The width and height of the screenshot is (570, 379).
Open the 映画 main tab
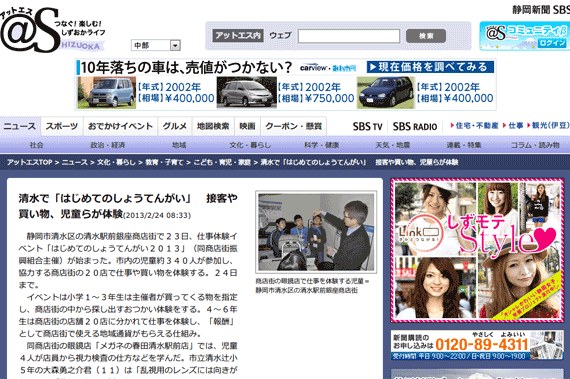[x=247, y=126]
